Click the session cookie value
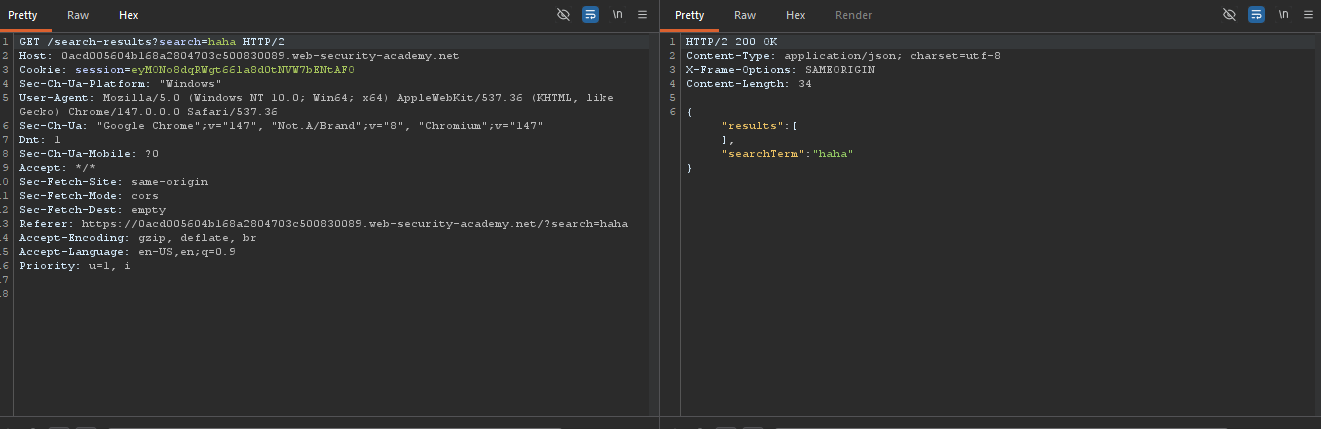The height and width of the screenshot is (429, 1321). point(241,70)
